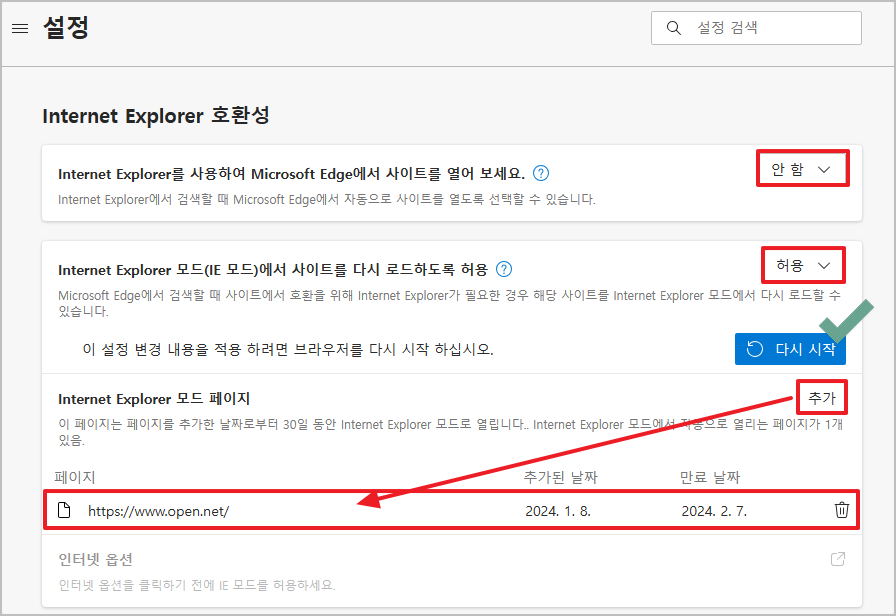Delete the https://www.open.net/ entry with trash icon
The width and height of the screenshot is (896, 616).
[841, 510]
